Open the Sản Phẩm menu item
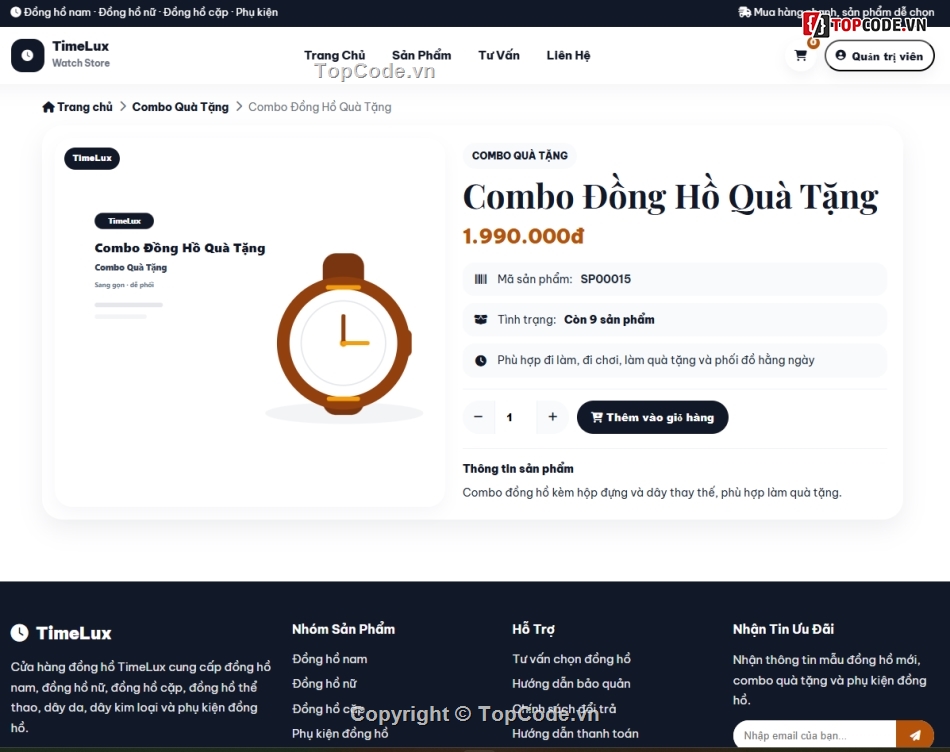Screen dimensions: 950x752 pyautogui.click(x=422, y=55)
